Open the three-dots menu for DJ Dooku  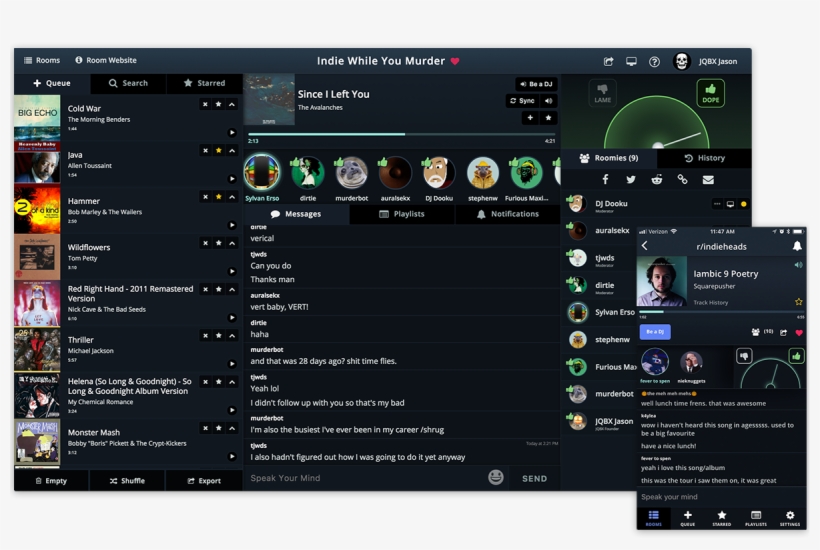pyautogui.click(x=717, y=204)
